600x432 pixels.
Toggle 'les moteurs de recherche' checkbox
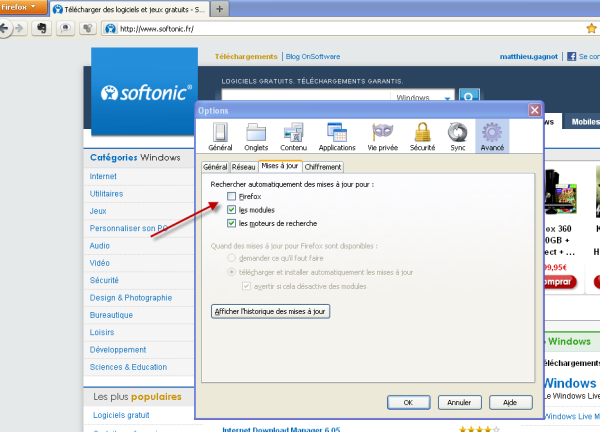click(x=232, y=223)
